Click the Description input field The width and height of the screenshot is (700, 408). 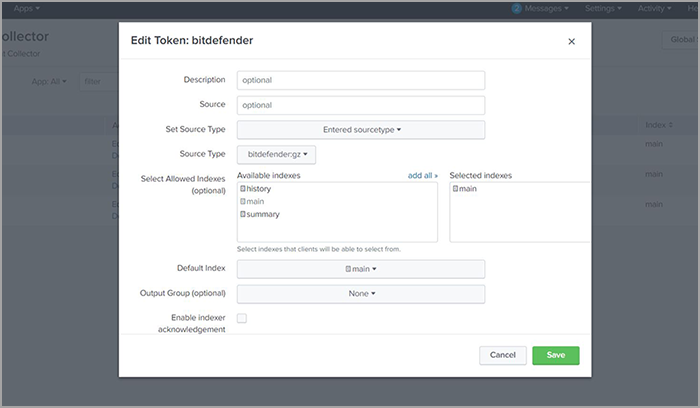(360, 80)
